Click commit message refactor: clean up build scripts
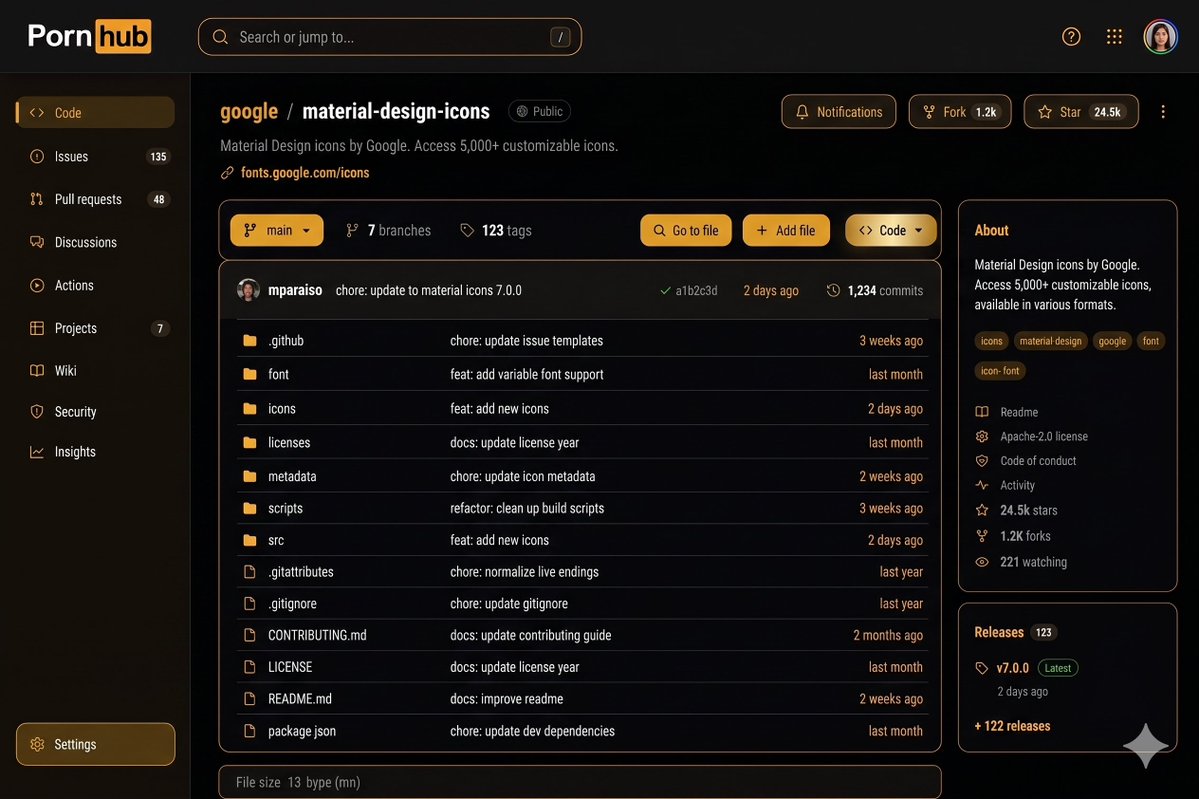The image size is (1199, 799). pos(527,508)
